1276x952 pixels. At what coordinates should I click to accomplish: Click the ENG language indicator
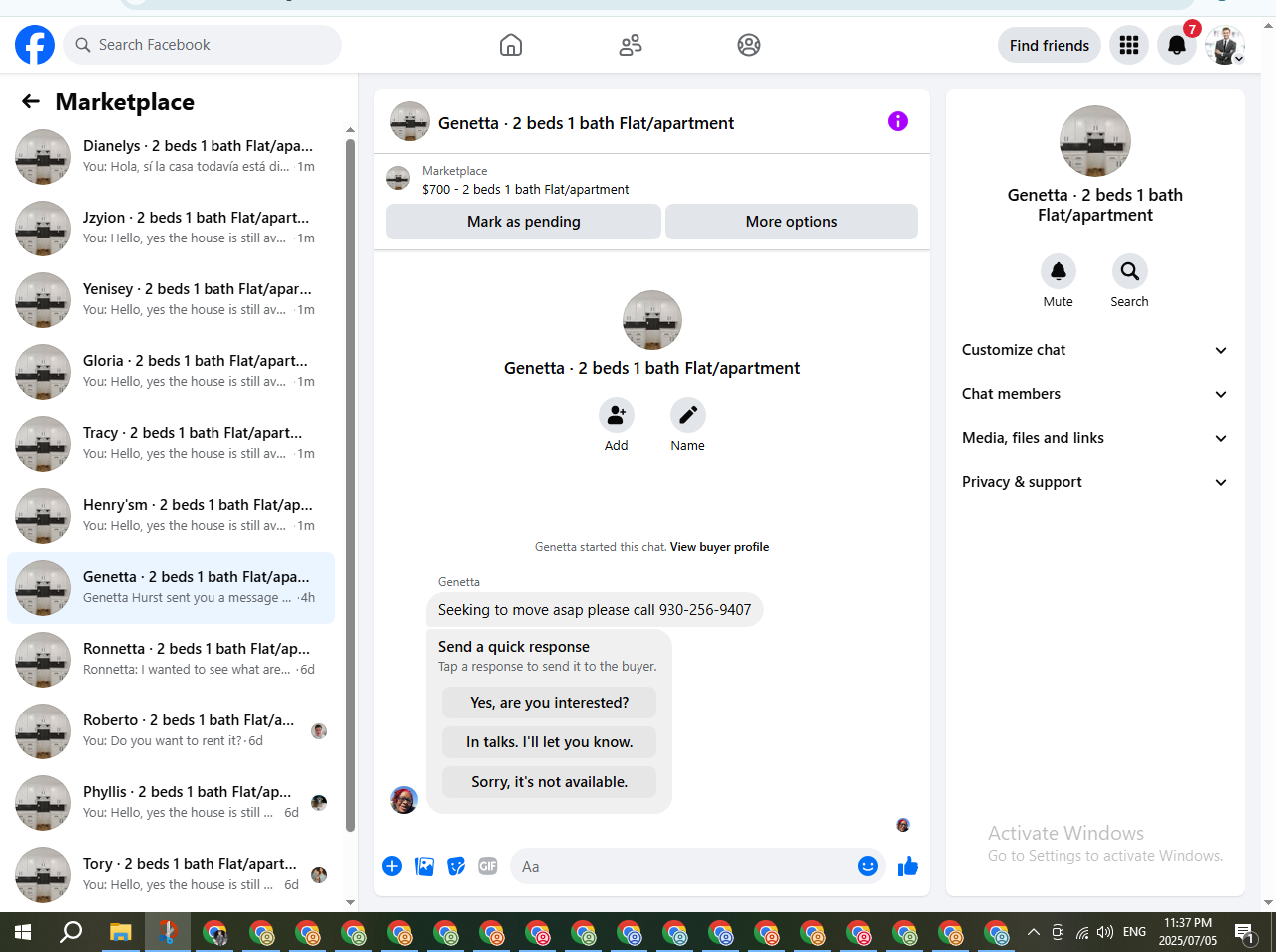(x=1135, y=932)
